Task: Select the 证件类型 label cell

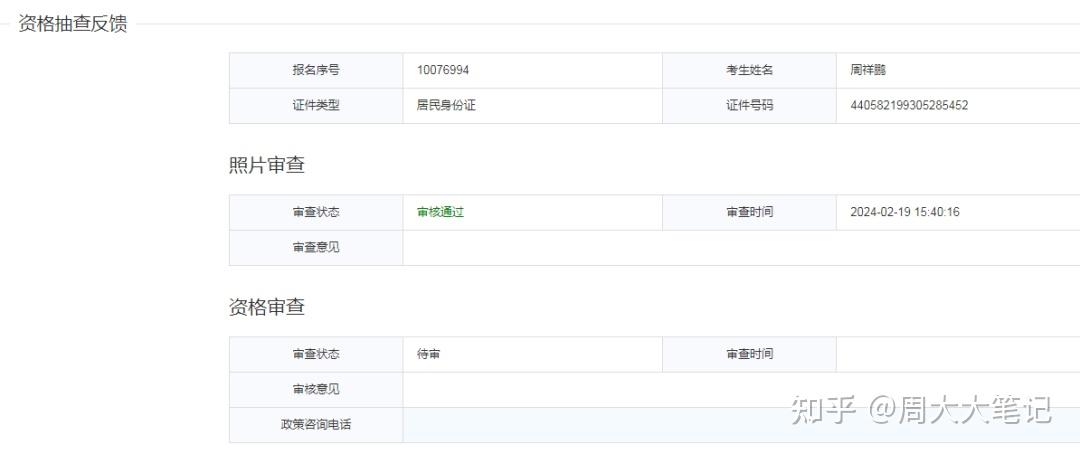Action: tap(316, 105)
